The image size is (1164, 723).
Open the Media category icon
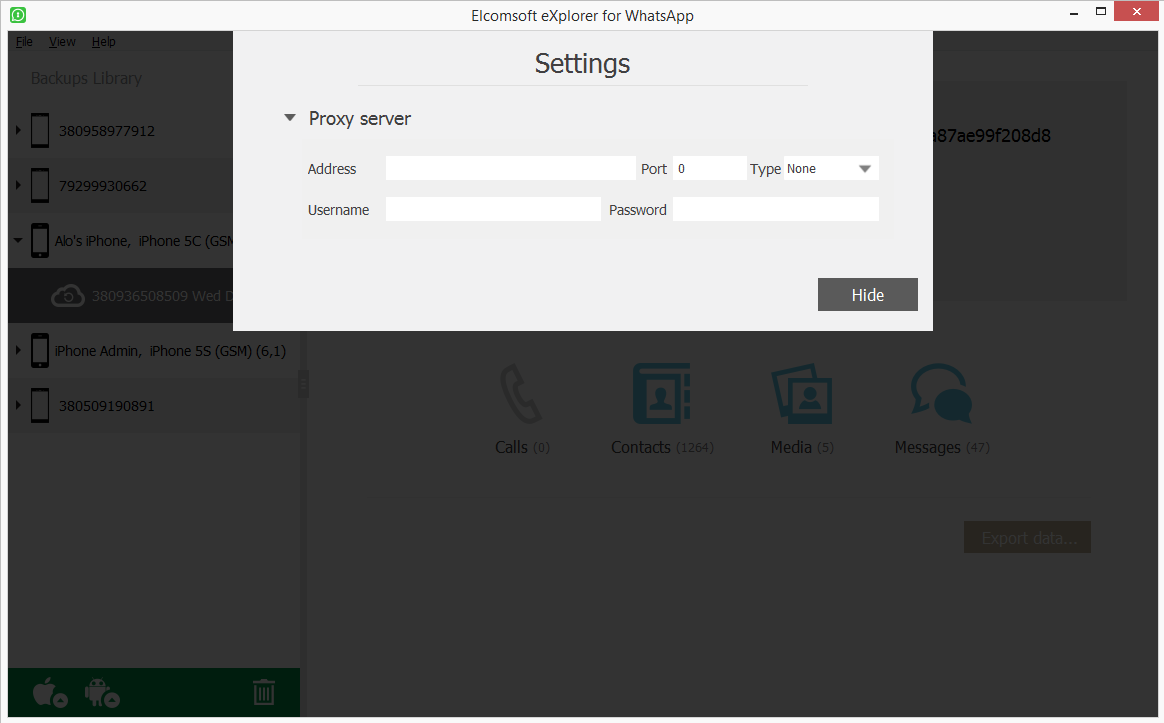(802, 393)
